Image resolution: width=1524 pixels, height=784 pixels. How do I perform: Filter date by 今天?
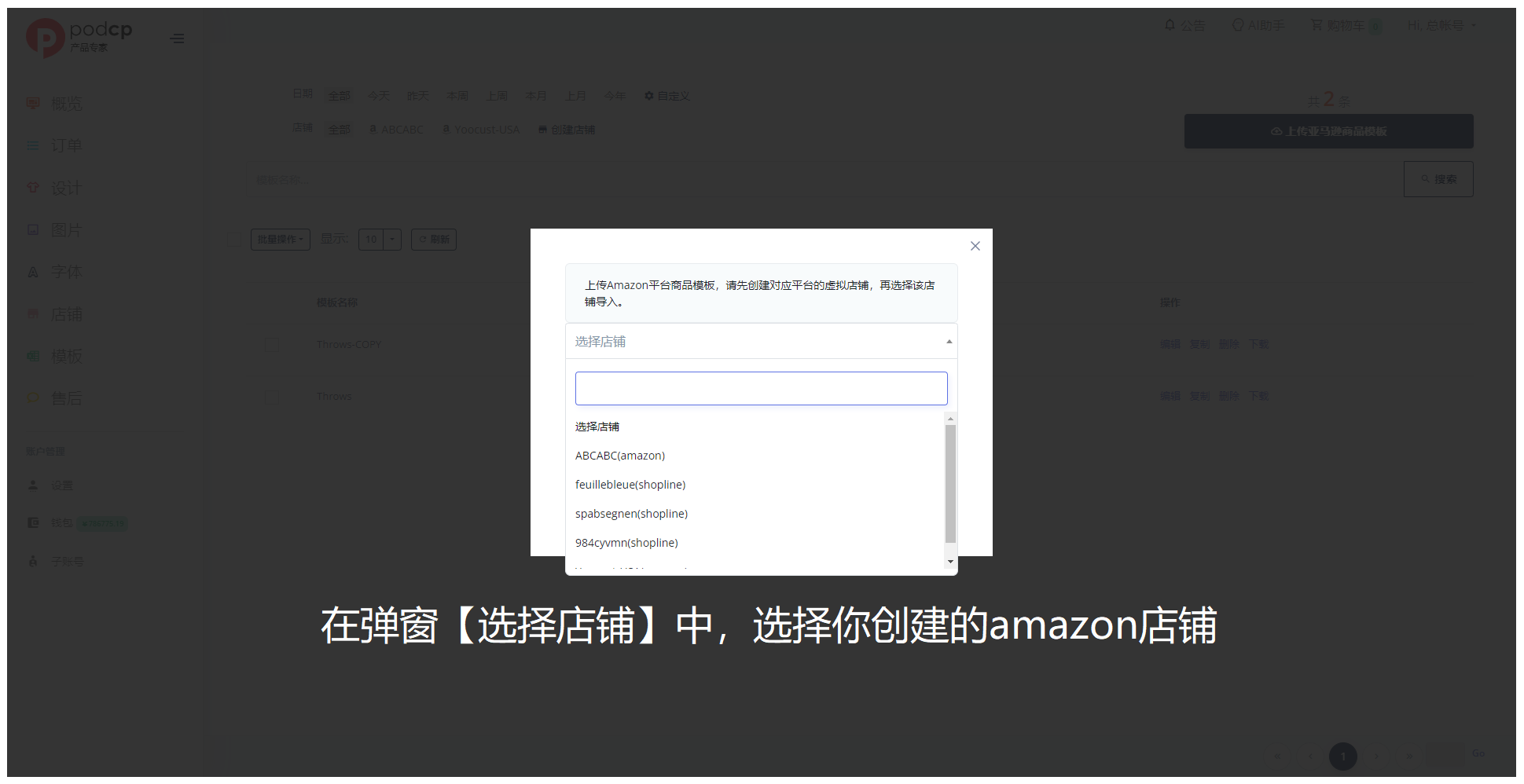coord(379,96)
